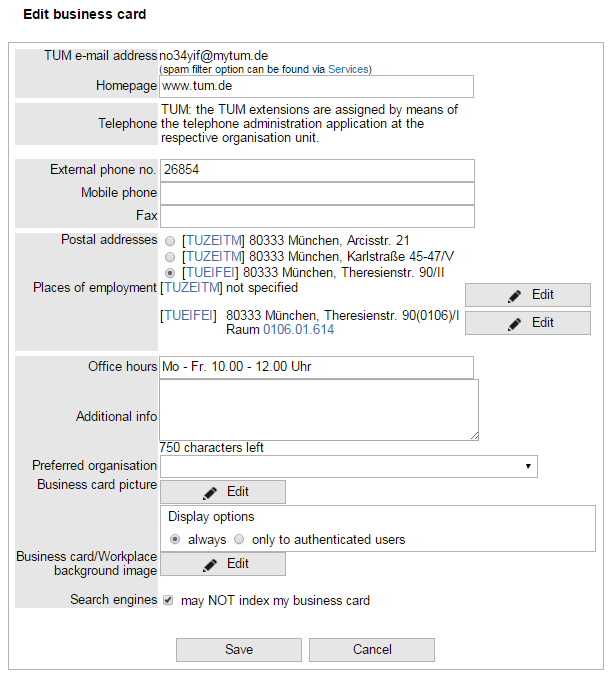Focus the External phone no. field
The image size is (613, 680).
pos(316,170)
